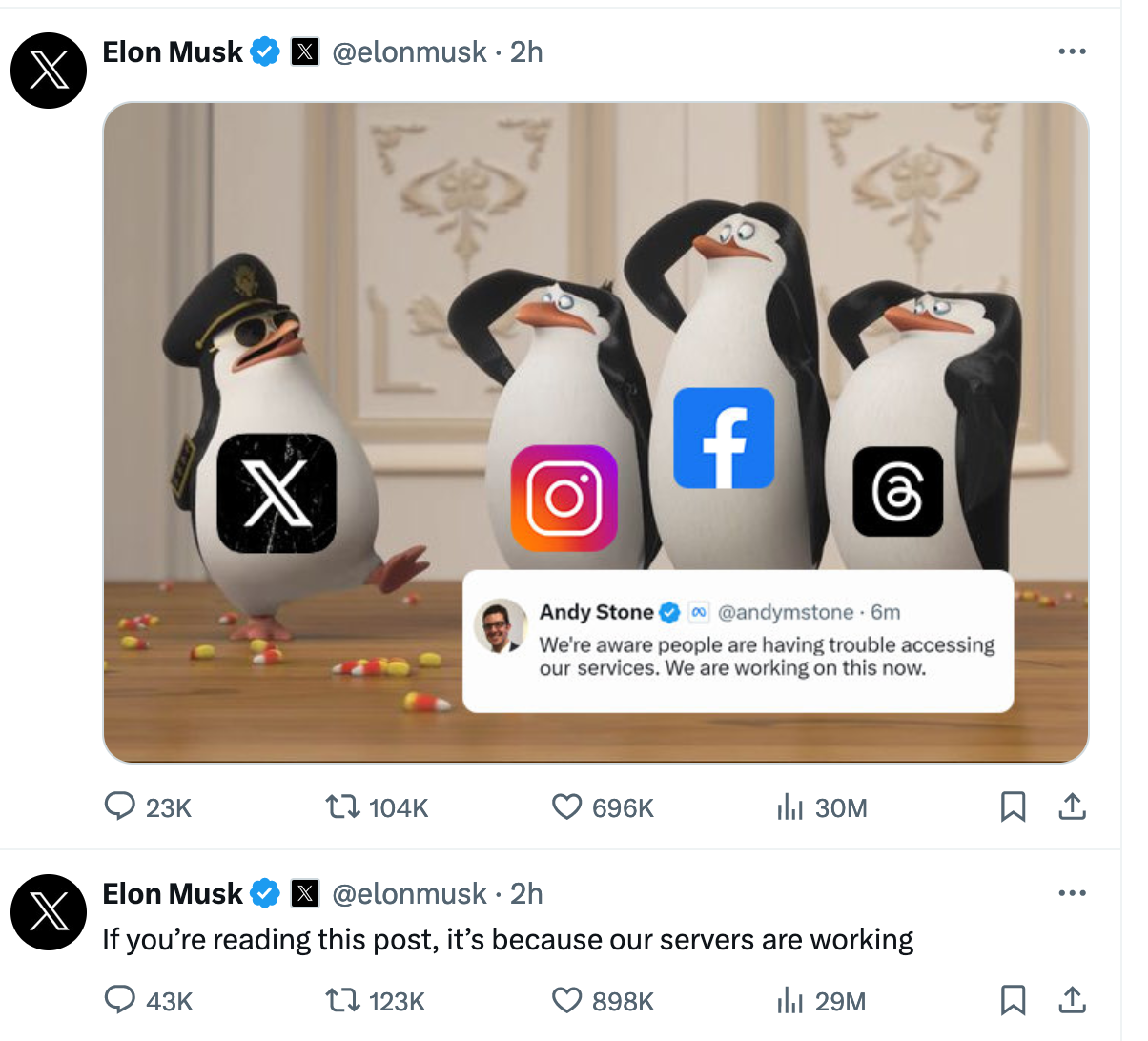Open Elon Musk's profile avatar on first post
Screen dimensions: 1148x1041
(x=49, y=70)
